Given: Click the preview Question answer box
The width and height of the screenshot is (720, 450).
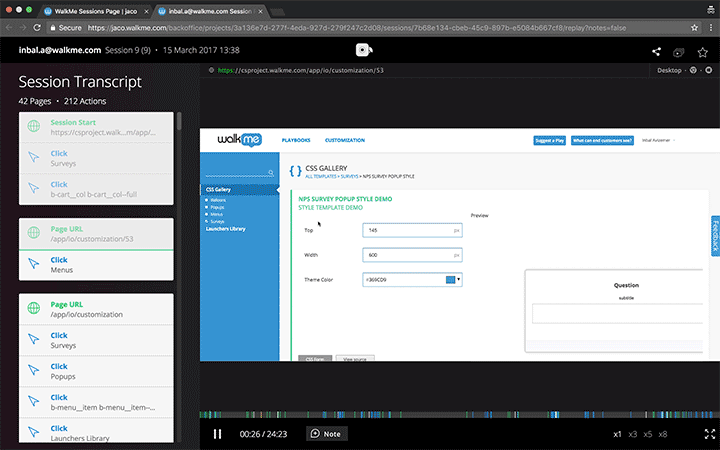Looking at the screenshot, I should (x=617, y=314).
